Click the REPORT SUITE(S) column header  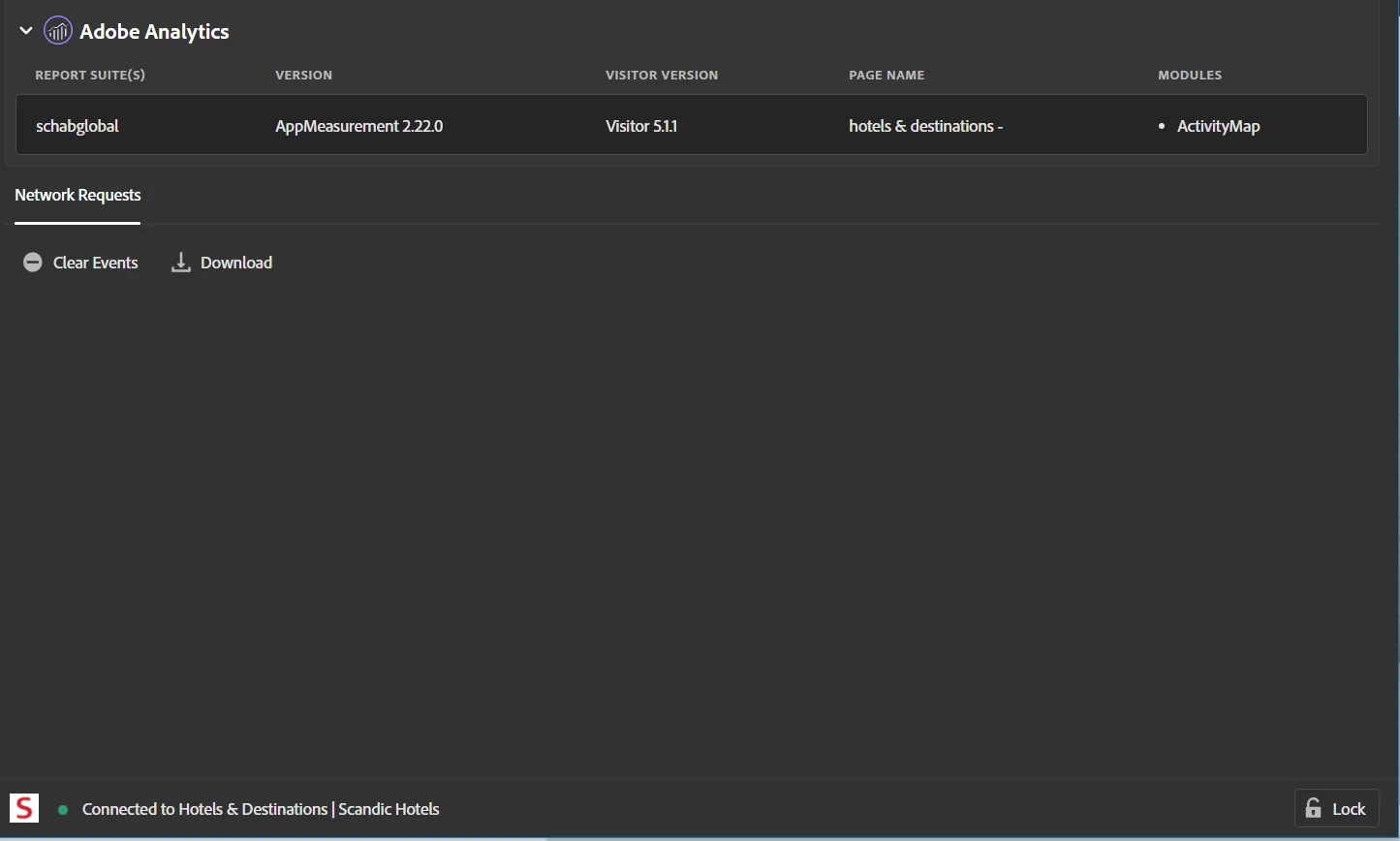pos(90,75)
